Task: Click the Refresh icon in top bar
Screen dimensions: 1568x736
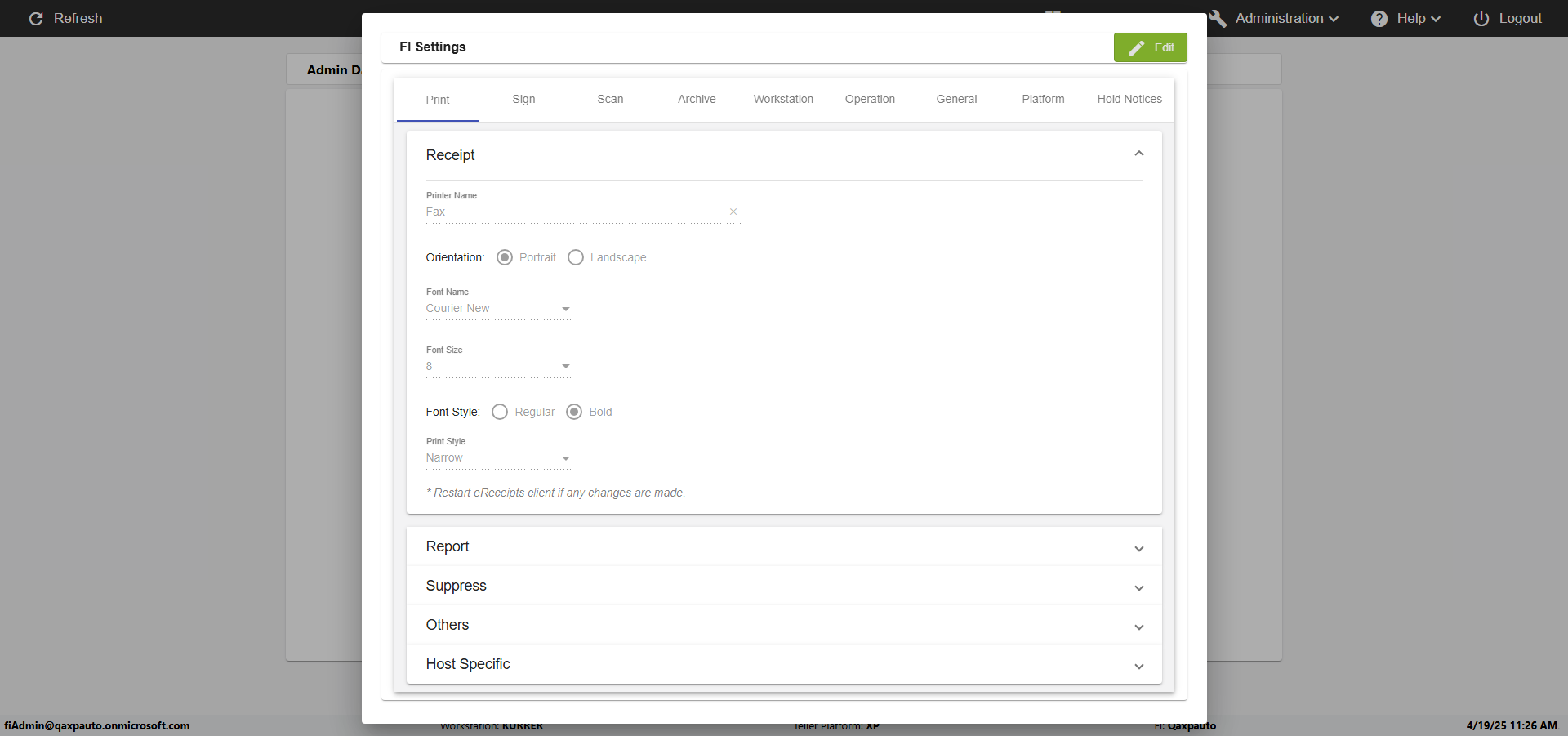Action: (36, 18)
